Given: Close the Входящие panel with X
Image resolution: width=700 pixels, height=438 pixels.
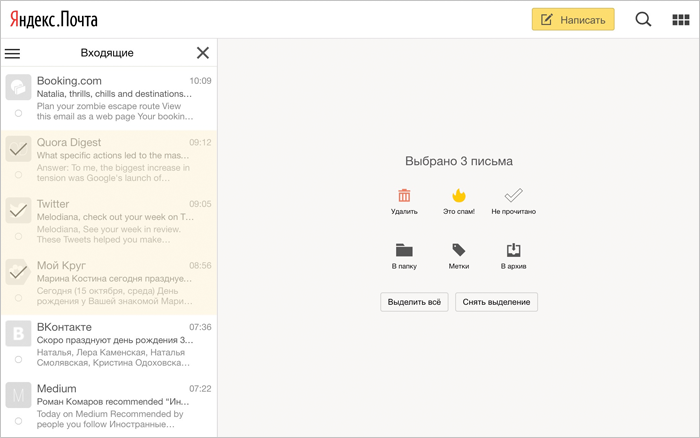Looking at the screenshot, I should (x=203, y=53).
